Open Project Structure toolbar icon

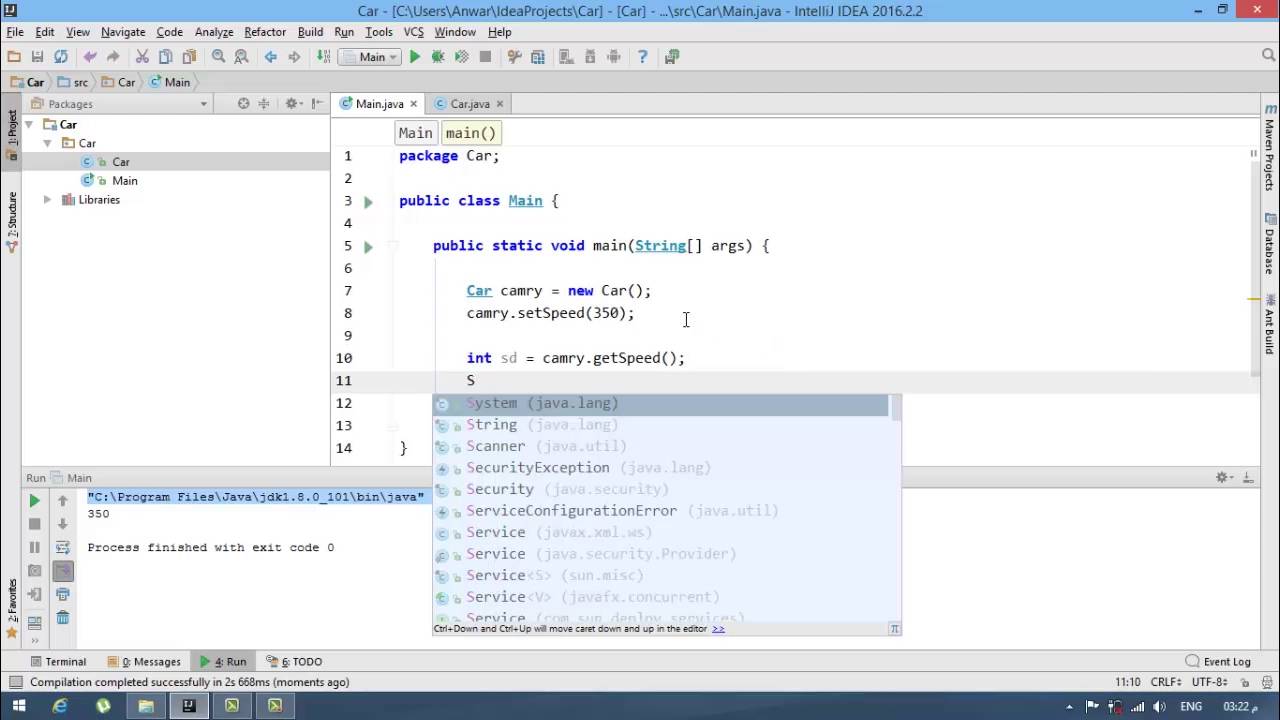point(538,57)
